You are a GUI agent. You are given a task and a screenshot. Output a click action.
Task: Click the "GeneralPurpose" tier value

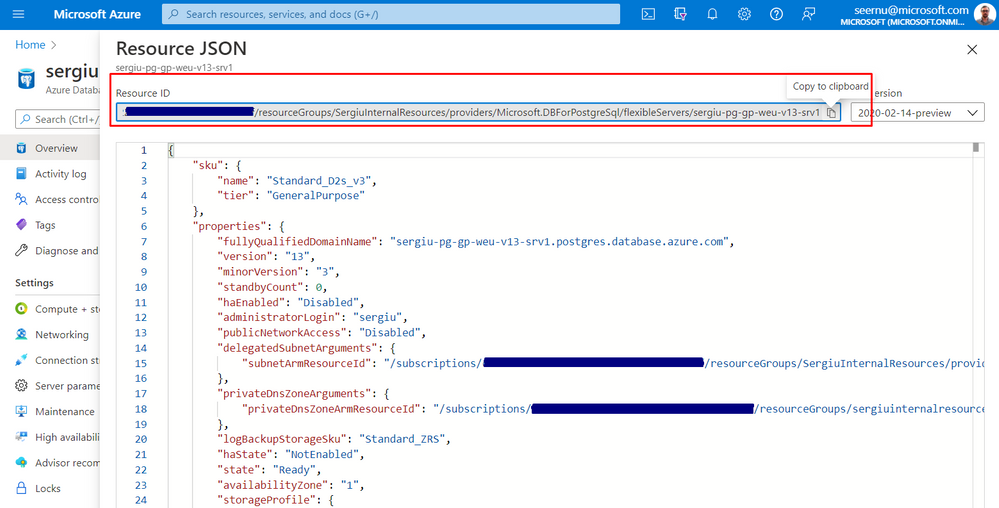tap(316, 196)
